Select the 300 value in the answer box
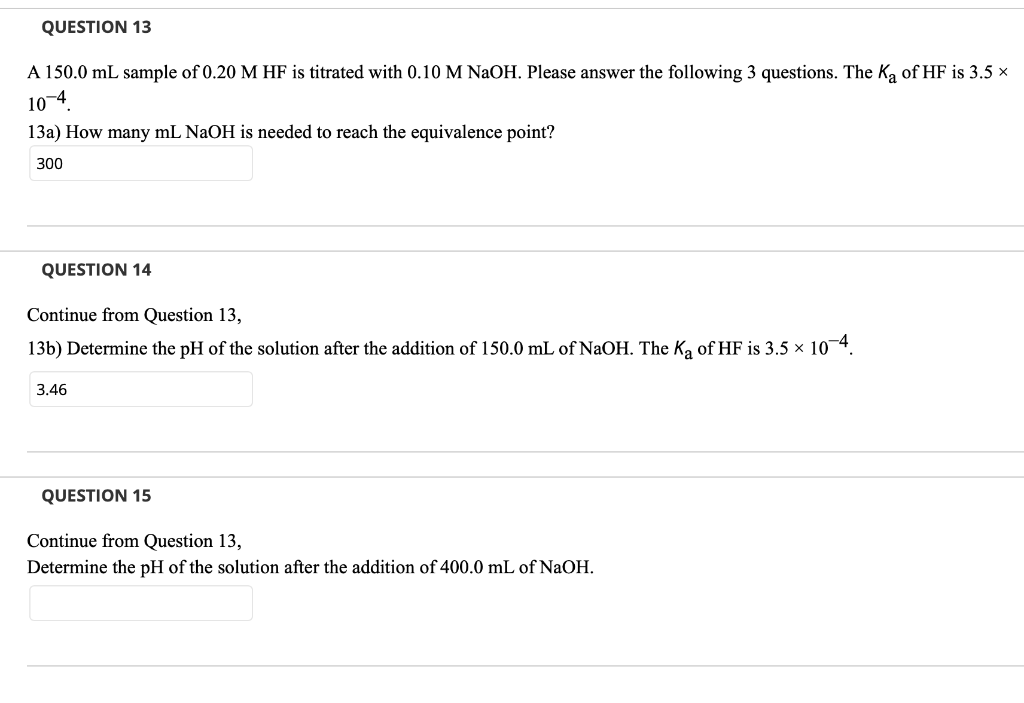1024x703 pixels. [x=47, y=162]
